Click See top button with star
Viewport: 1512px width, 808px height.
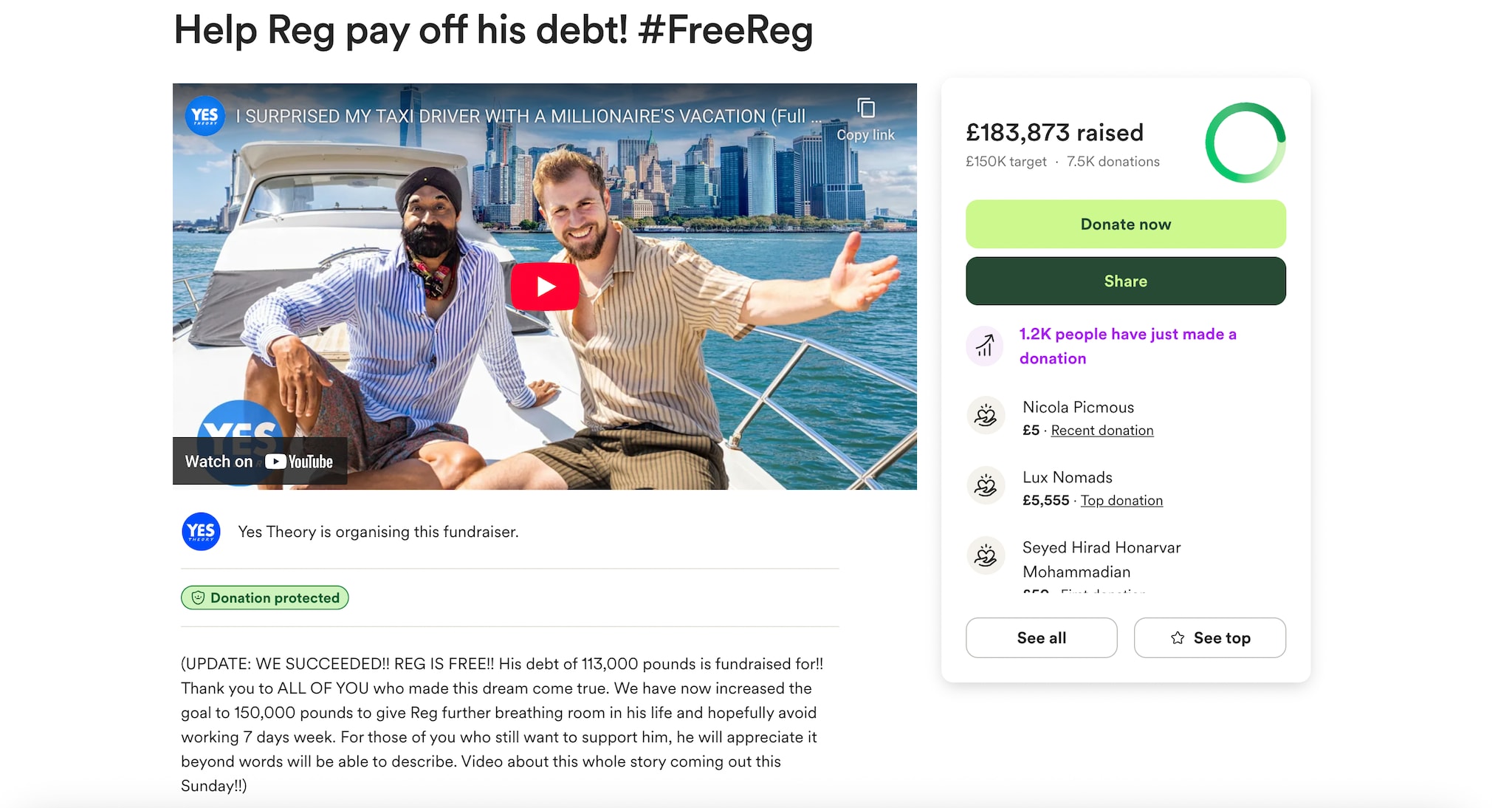1209,638
